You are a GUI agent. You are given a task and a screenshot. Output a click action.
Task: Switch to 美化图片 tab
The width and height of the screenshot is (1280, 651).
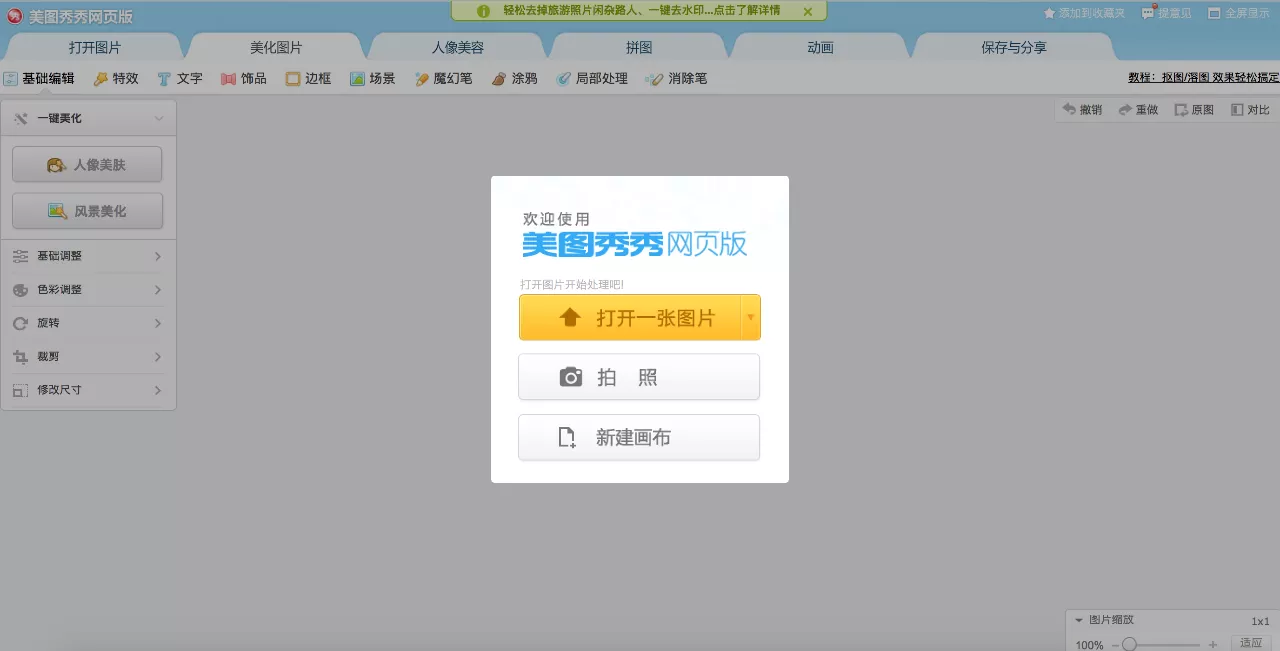tap(276, 47)
